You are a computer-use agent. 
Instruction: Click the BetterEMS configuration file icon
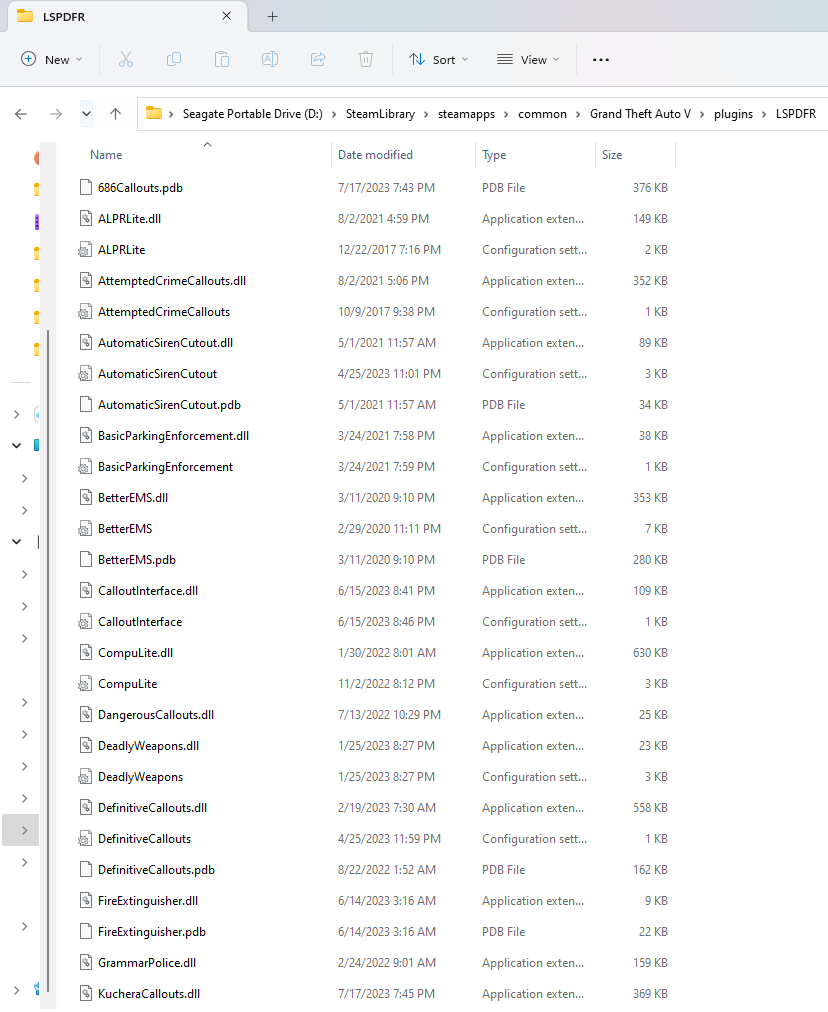pos(85,529)
